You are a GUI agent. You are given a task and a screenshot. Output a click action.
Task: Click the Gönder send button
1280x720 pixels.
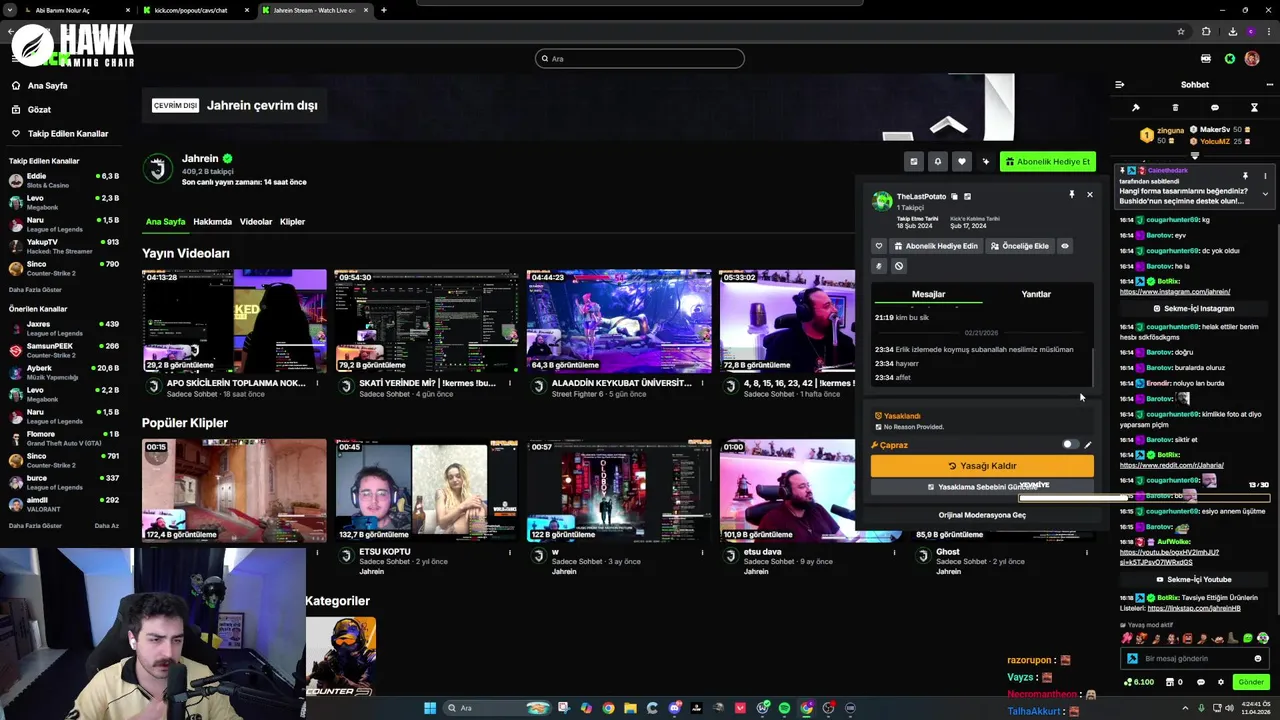1251,682
